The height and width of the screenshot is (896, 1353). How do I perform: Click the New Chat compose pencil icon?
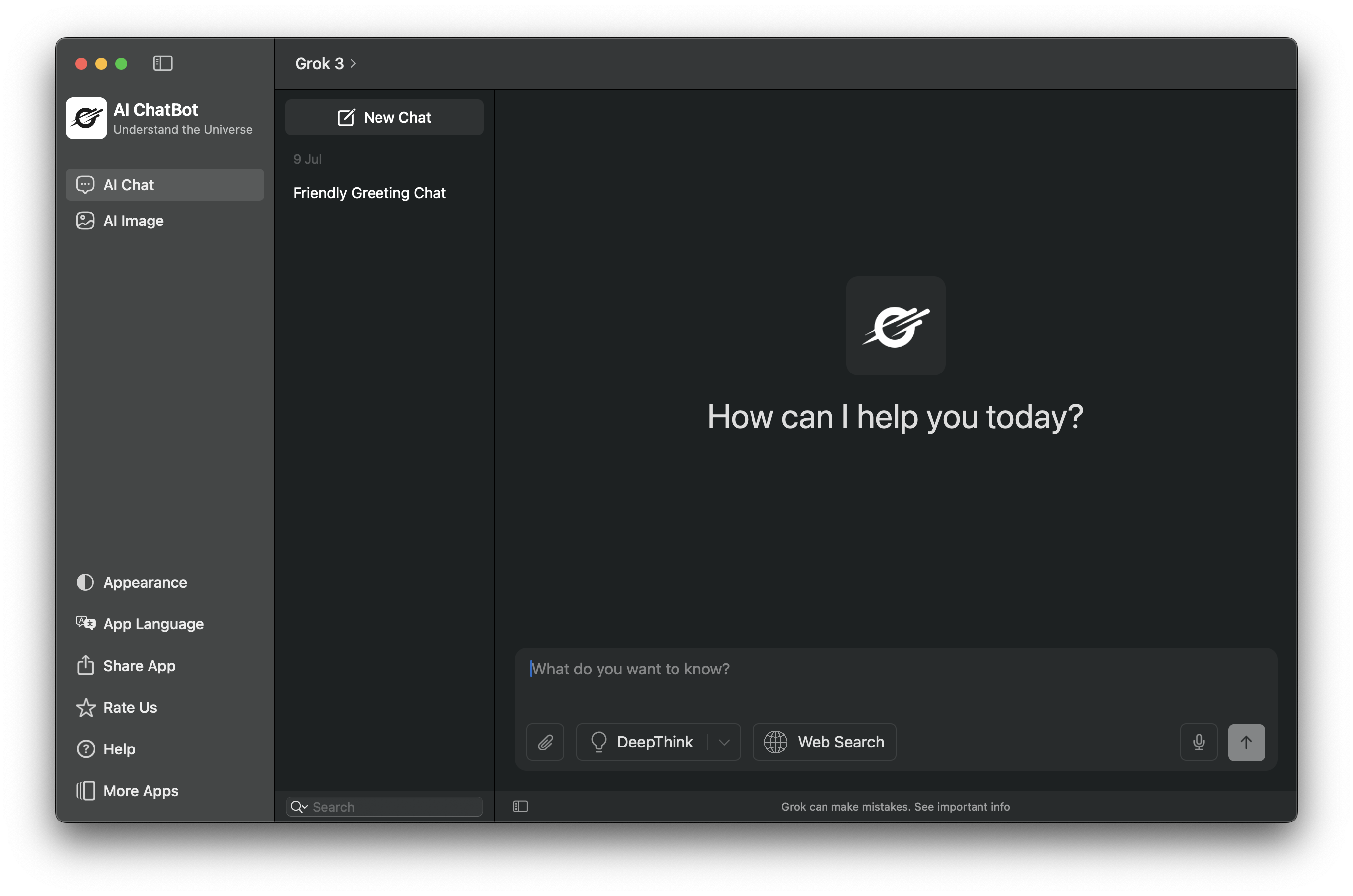(346, 117)
